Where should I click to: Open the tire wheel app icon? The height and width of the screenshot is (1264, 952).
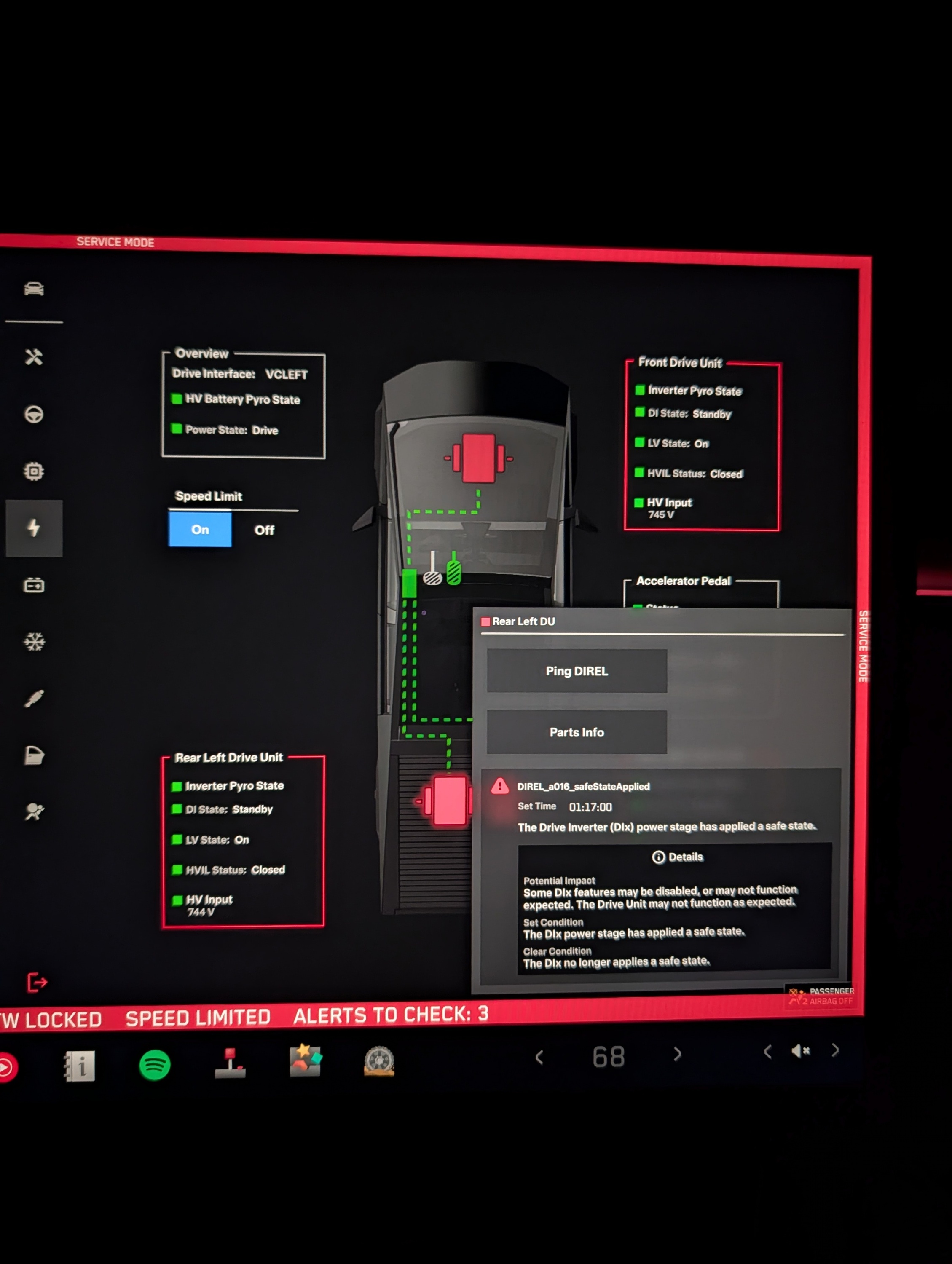379,1060
